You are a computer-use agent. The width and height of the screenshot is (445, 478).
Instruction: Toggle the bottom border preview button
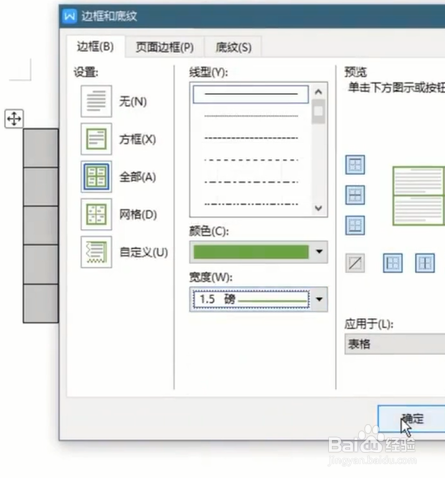click(x=355, y=225)
